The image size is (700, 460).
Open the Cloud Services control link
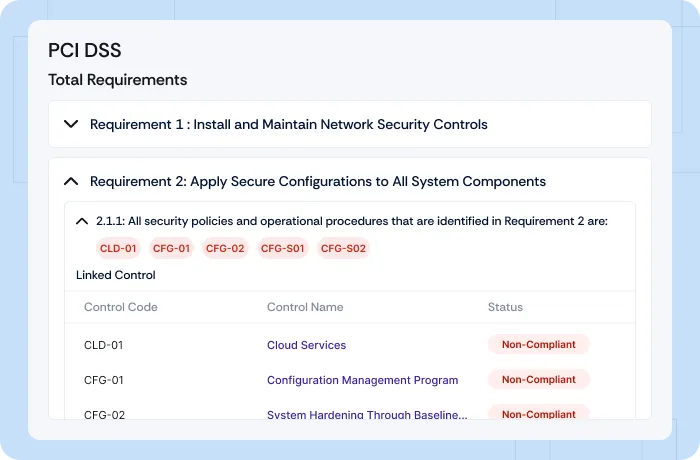tap(306, 345)
